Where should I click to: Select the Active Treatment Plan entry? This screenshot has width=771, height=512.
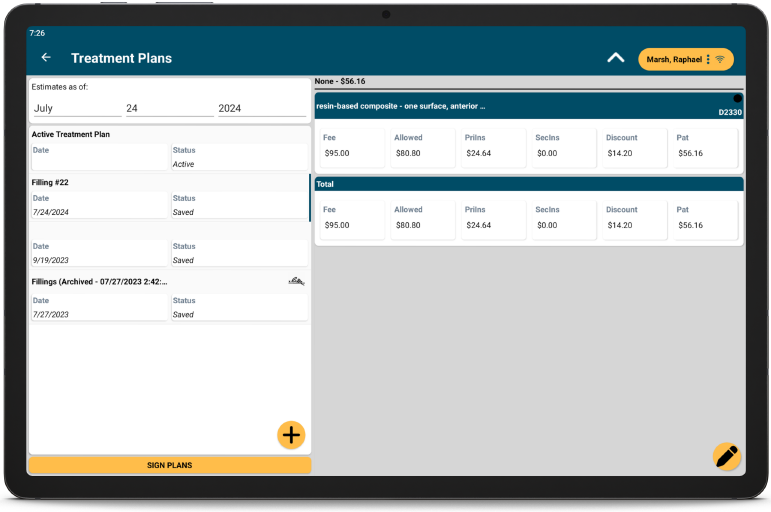(168, 149)
